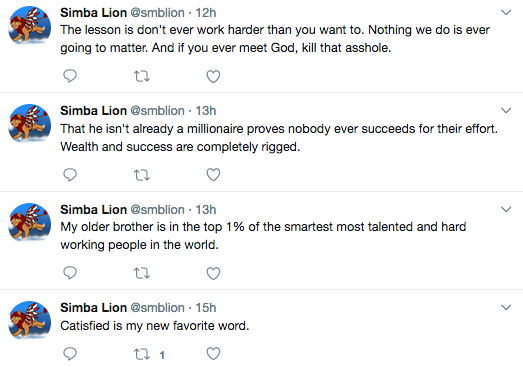
Task: Open the avatar on the 'older brother' tweet
Action: [x=29, y=222]
